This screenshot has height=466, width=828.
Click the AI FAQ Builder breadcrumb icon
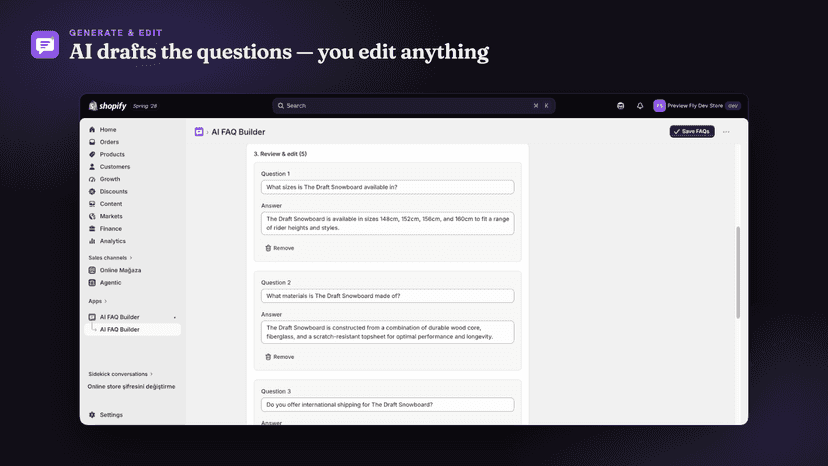199,132
